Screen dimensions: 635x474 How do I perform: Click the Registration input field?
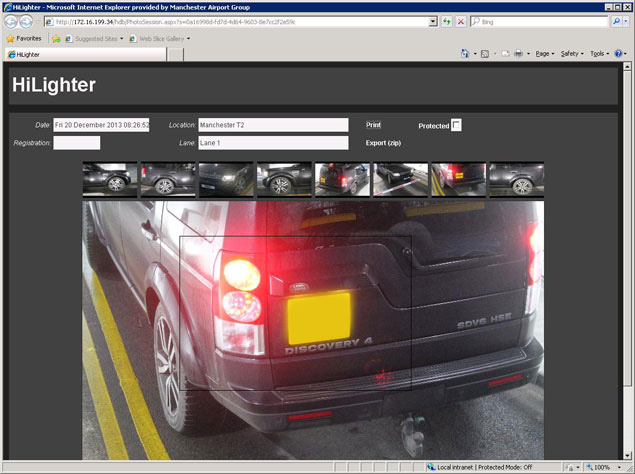tap(76, 143)
